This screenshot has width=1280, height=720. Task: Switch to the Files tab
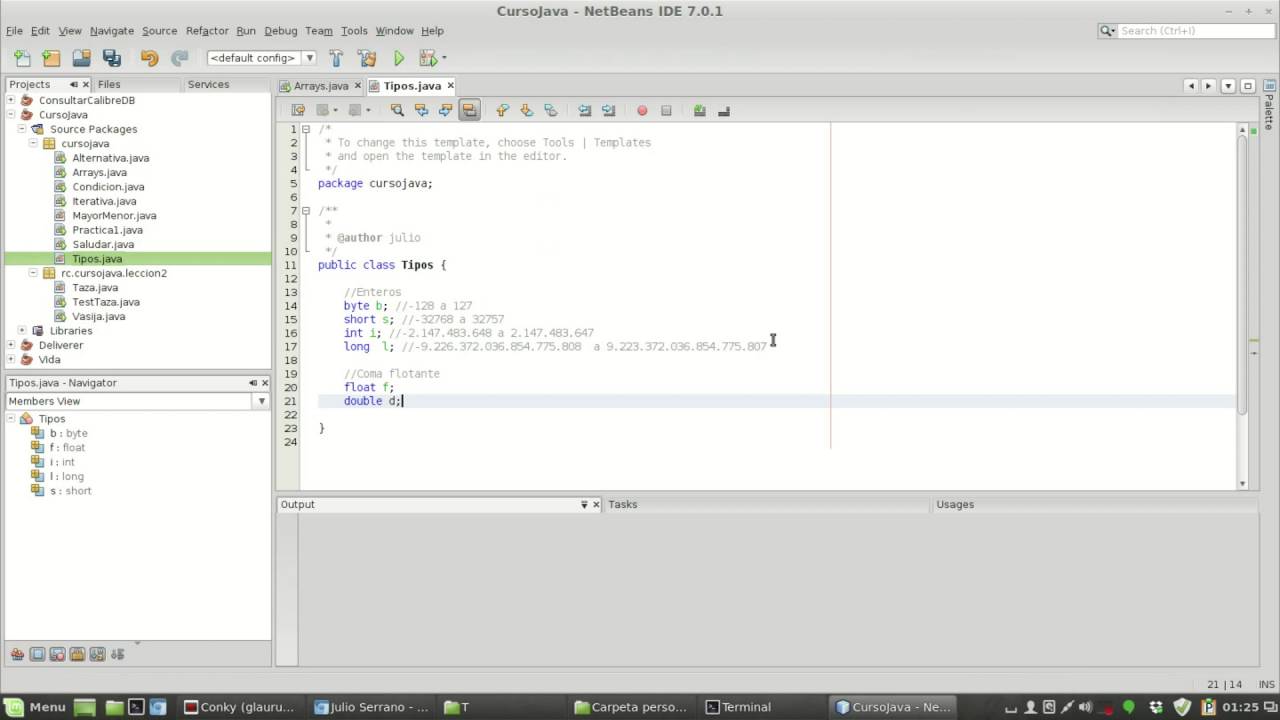(x=109, y=84)
